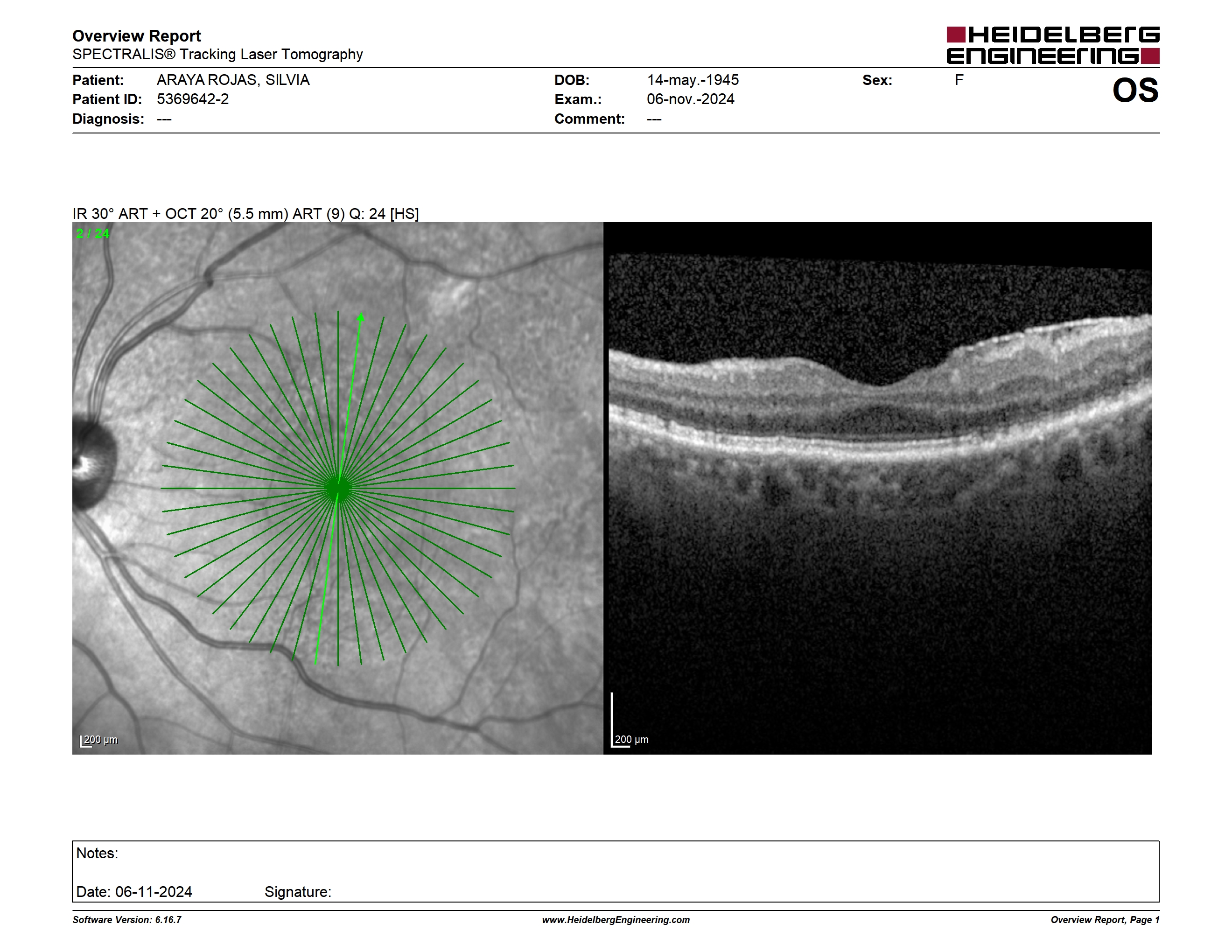This screenshot has width=1232, height=952.
Task: Click Patient ID value '5369642-2'
Action: point(193,99)
